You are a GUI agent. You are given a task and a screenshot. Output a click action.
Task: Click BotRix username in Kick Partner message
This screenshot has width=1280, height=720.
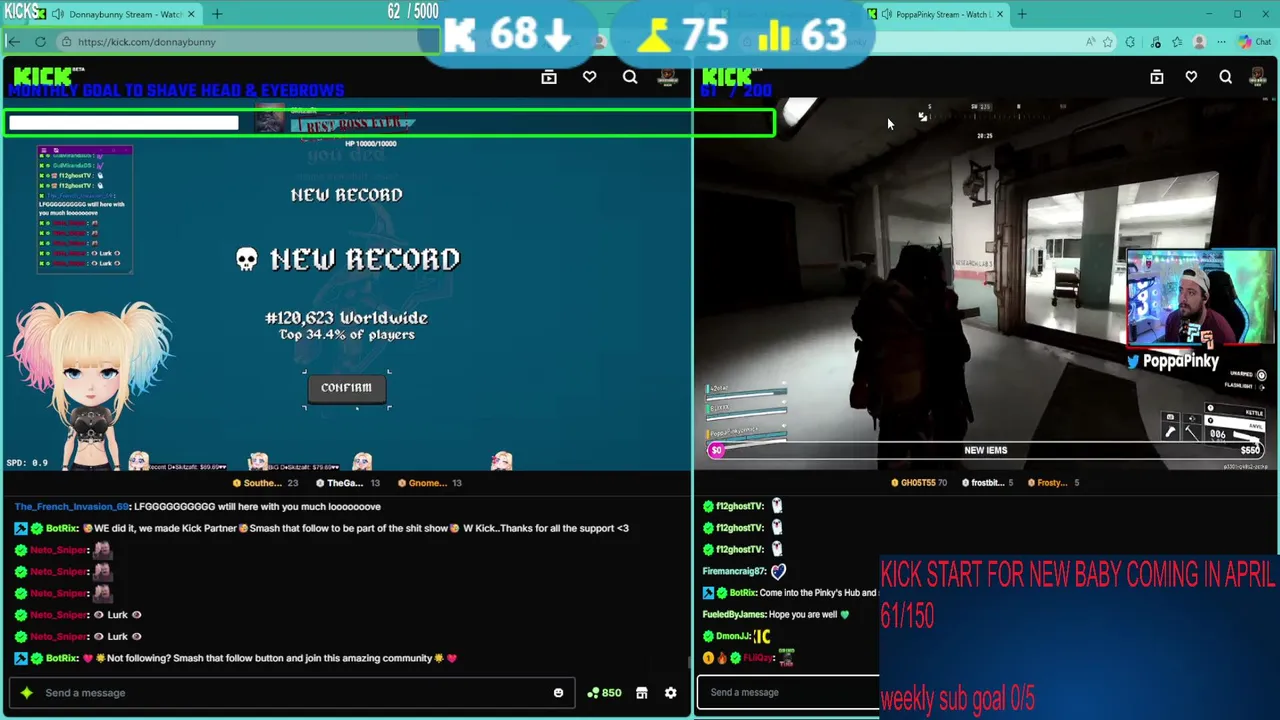point(62,528)
